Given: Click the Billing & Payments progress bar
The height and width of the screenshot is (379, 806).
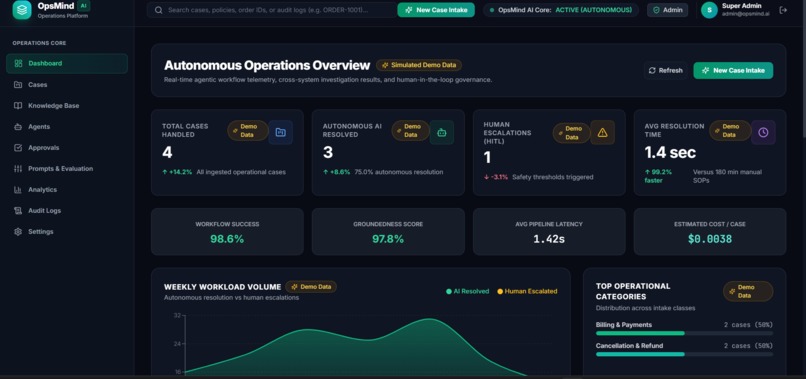Looking at the screenshot, I should [x=684, y=333].
